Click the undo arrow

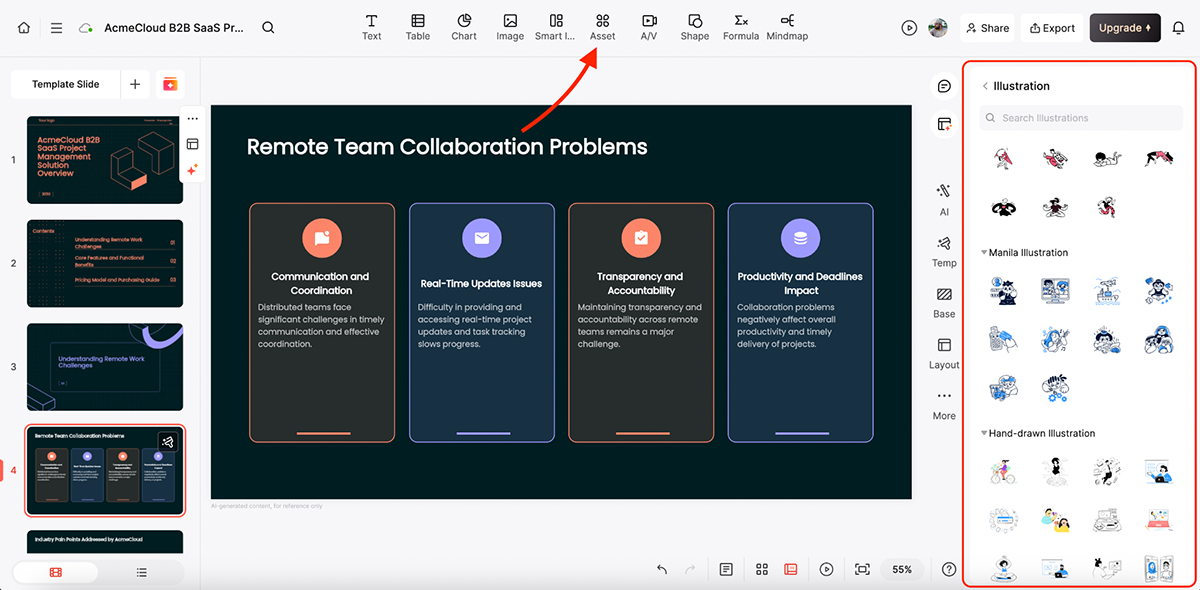(x=662, y=569)
